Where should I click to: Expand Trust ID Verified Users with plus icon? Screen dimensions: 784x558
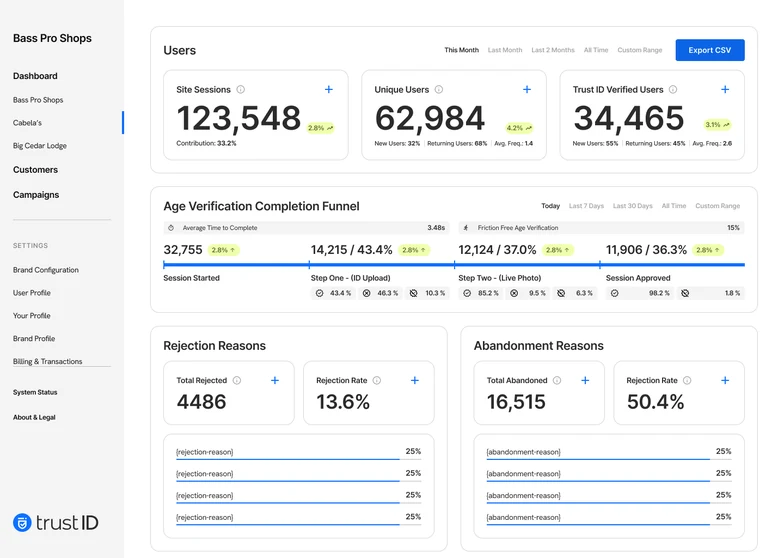pyautogui.click(x=725, y=90)
